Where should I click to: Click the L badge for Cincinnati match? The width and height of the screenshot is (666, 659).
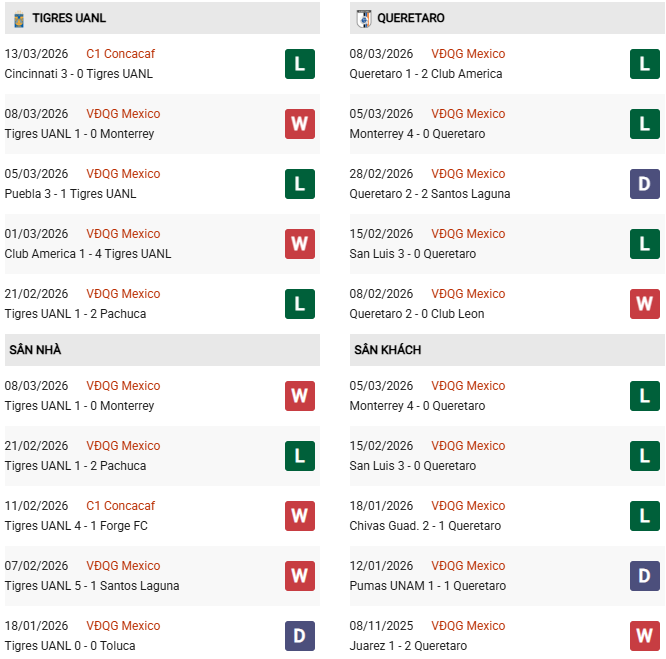(x=299, y=64)
